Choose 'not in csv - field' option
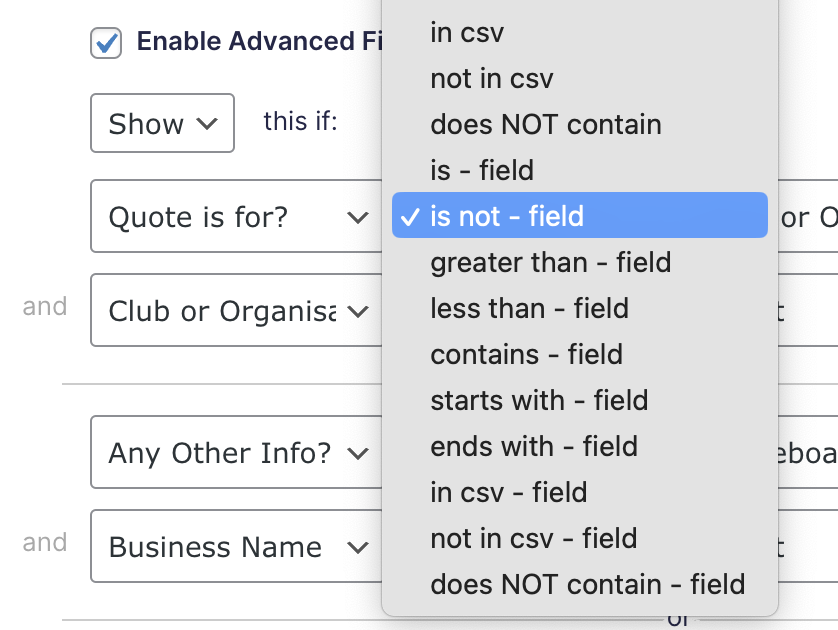 (533, 539)
